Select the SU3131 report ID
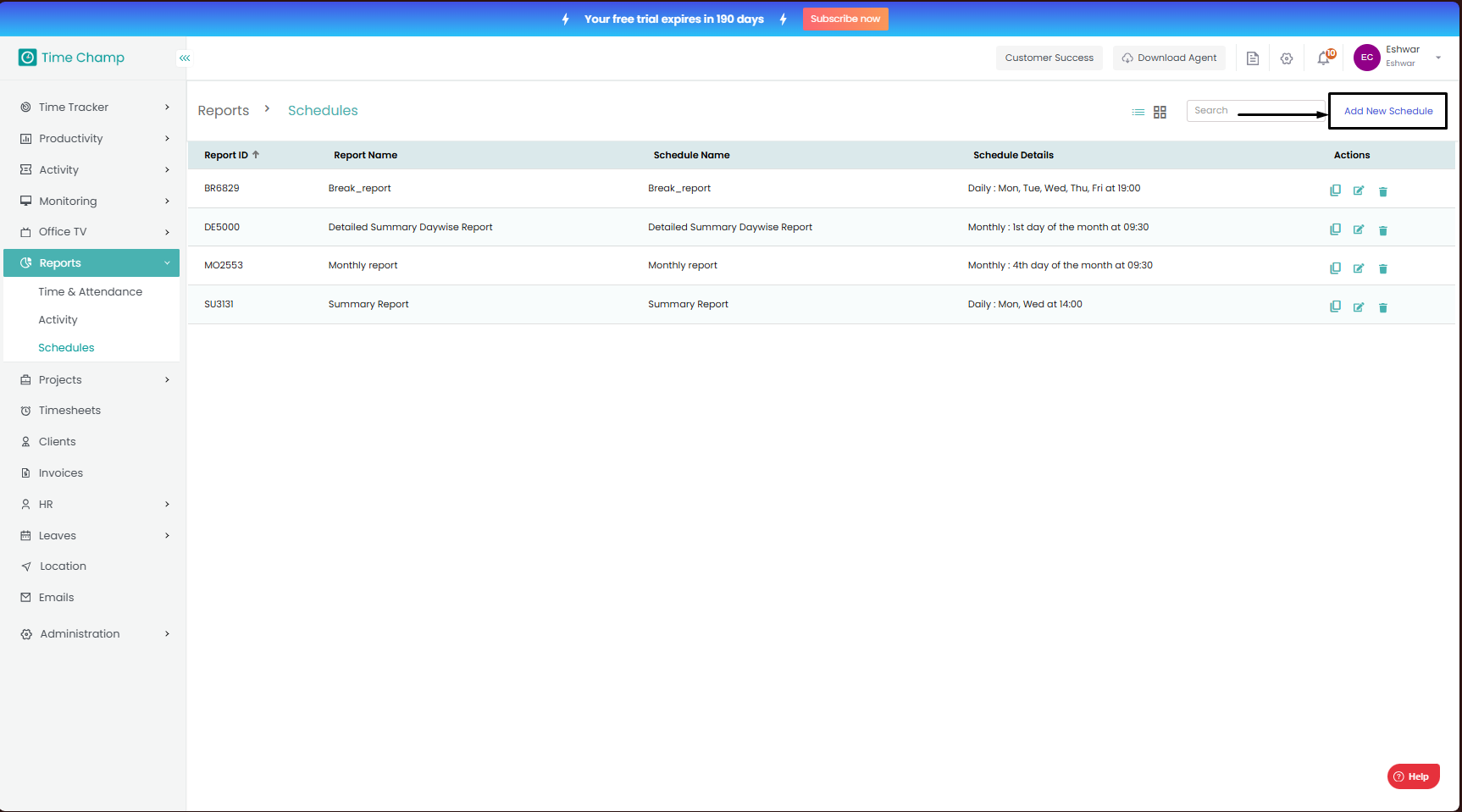 [x=219, y=304]
